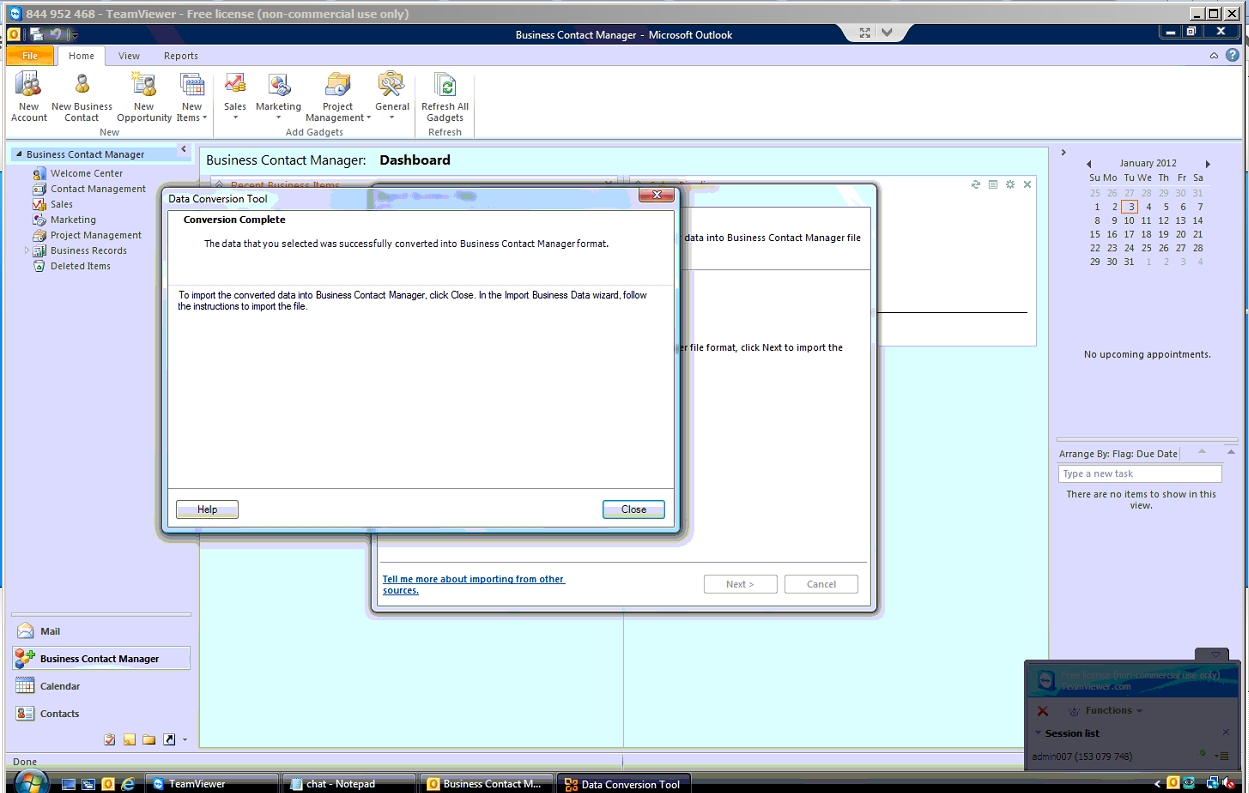Close TeamViewer connection red X
The width and height of the screenshot is (1249, 793).
[x=1043, y=711]
